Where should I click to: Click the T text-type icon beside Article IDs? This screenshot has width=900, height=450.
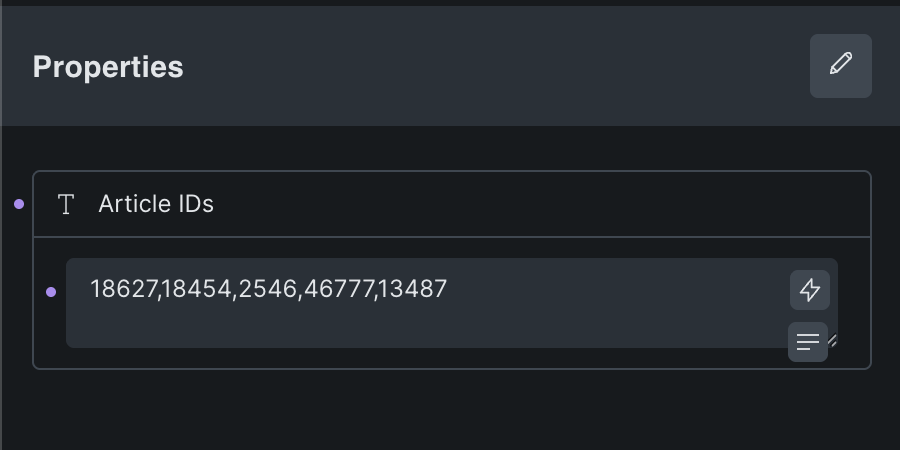coord(67,205)
